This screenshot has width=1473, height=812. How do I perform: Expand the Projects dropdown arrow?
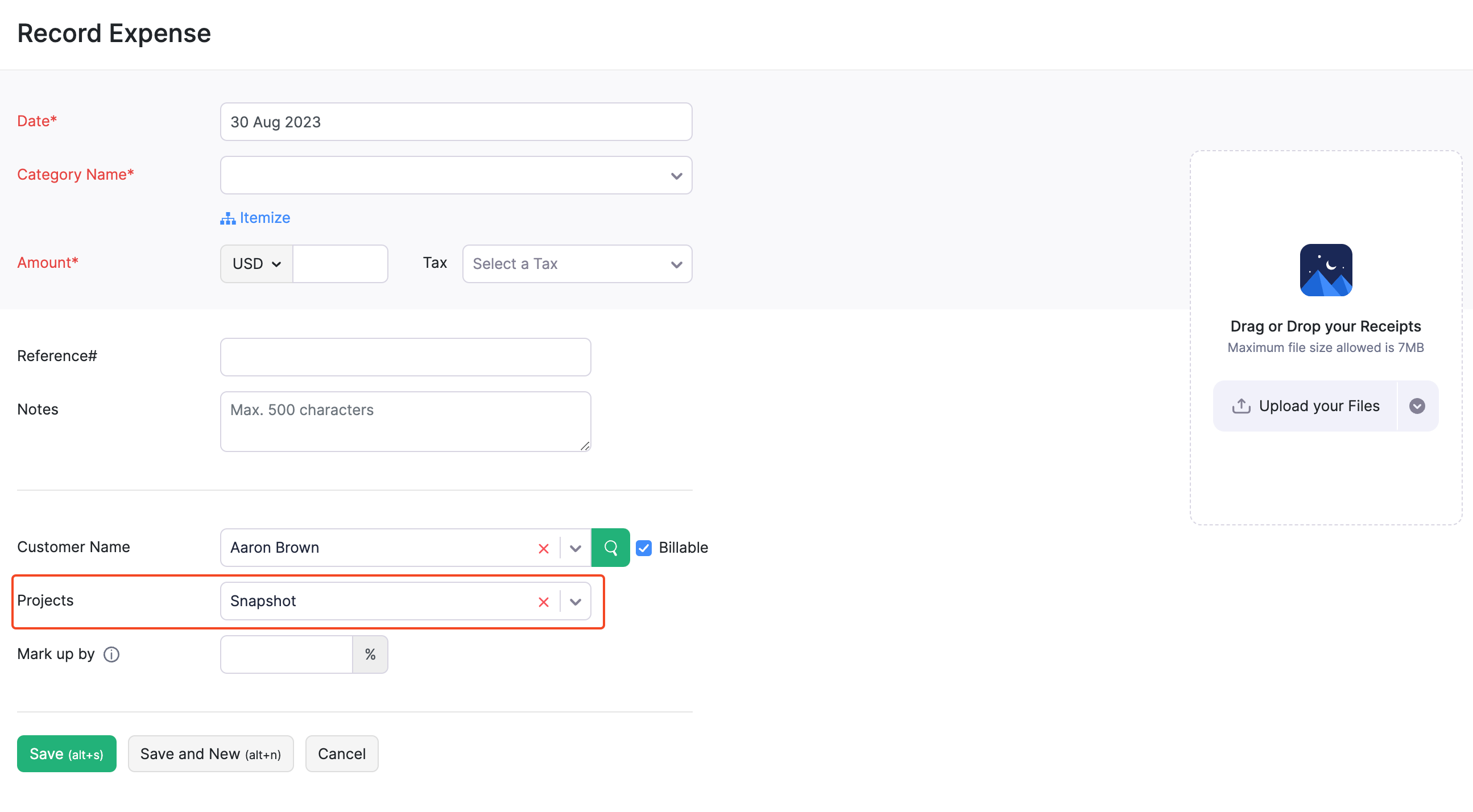click(575, 601)
